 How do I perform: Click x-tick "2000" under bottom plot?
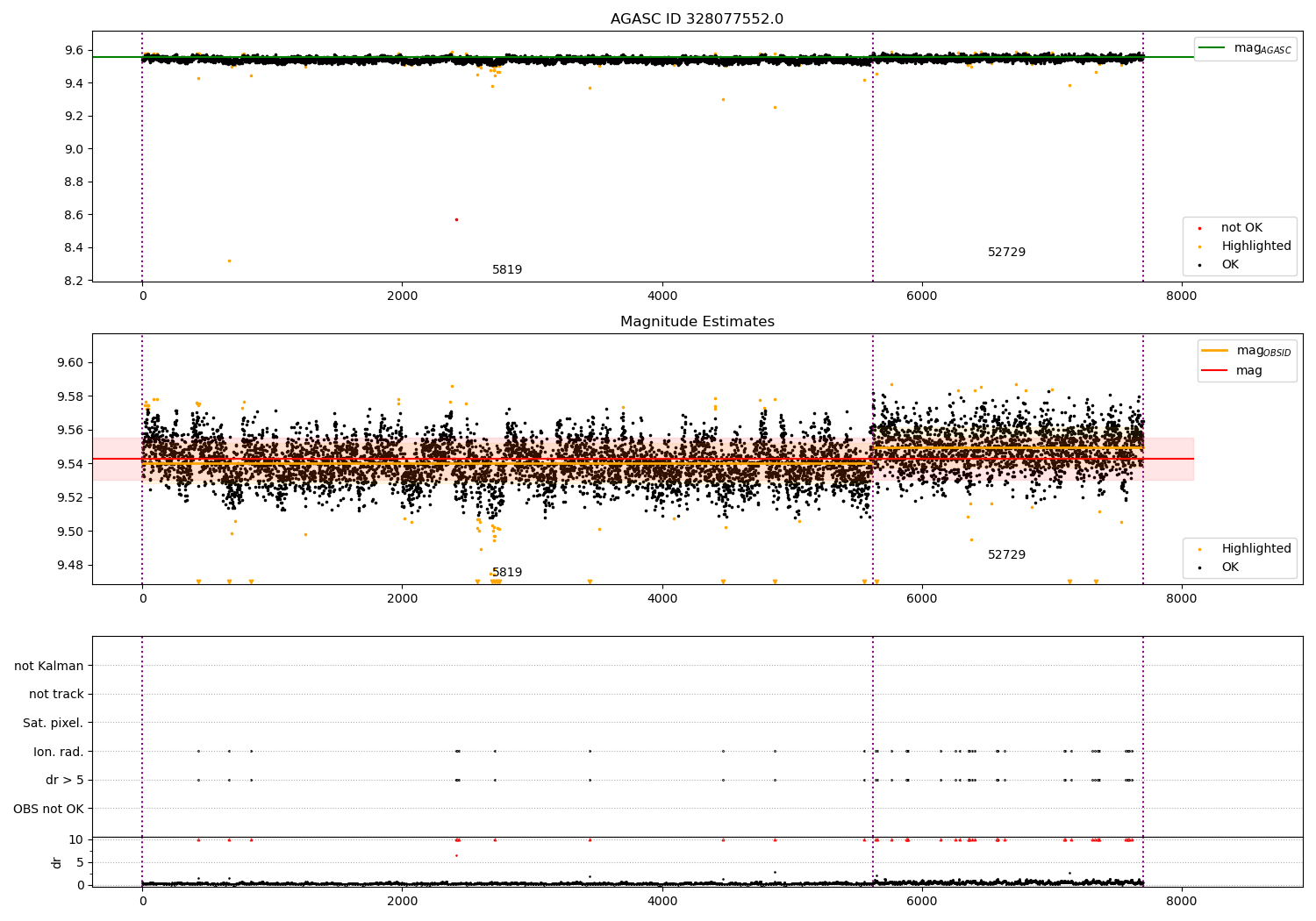tap(402, 901)
